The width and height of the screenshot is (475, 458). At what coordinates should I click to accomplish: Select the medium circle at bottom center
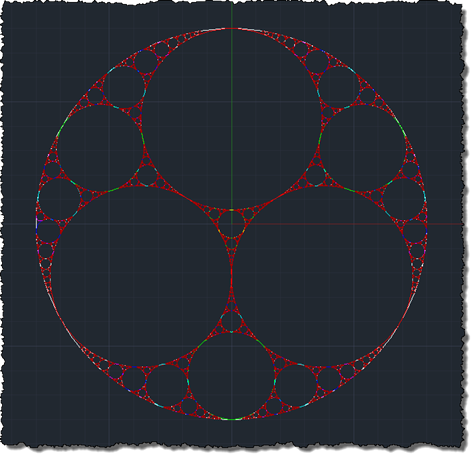click(232, 376)
